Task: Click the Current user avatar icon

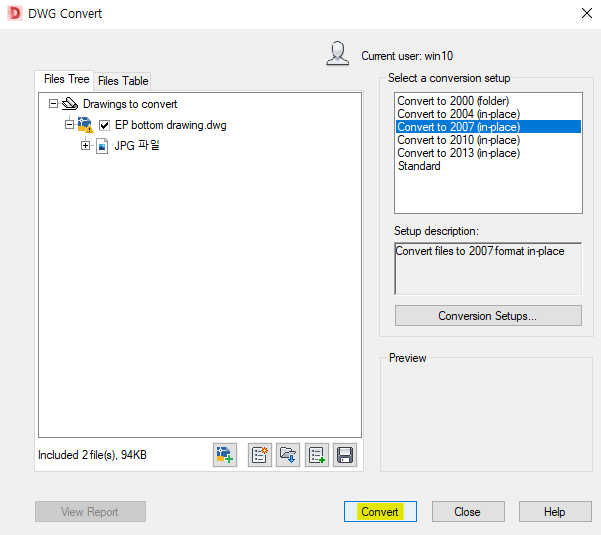Action: pyautogui.click(x=338, y=54)
